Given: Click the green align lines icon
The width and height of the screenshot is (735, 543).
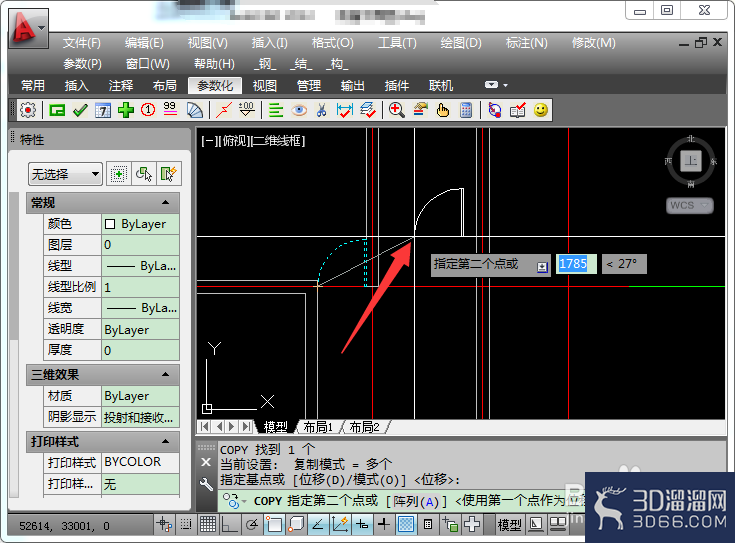Looking at the screenshot, I should [276, 111].
